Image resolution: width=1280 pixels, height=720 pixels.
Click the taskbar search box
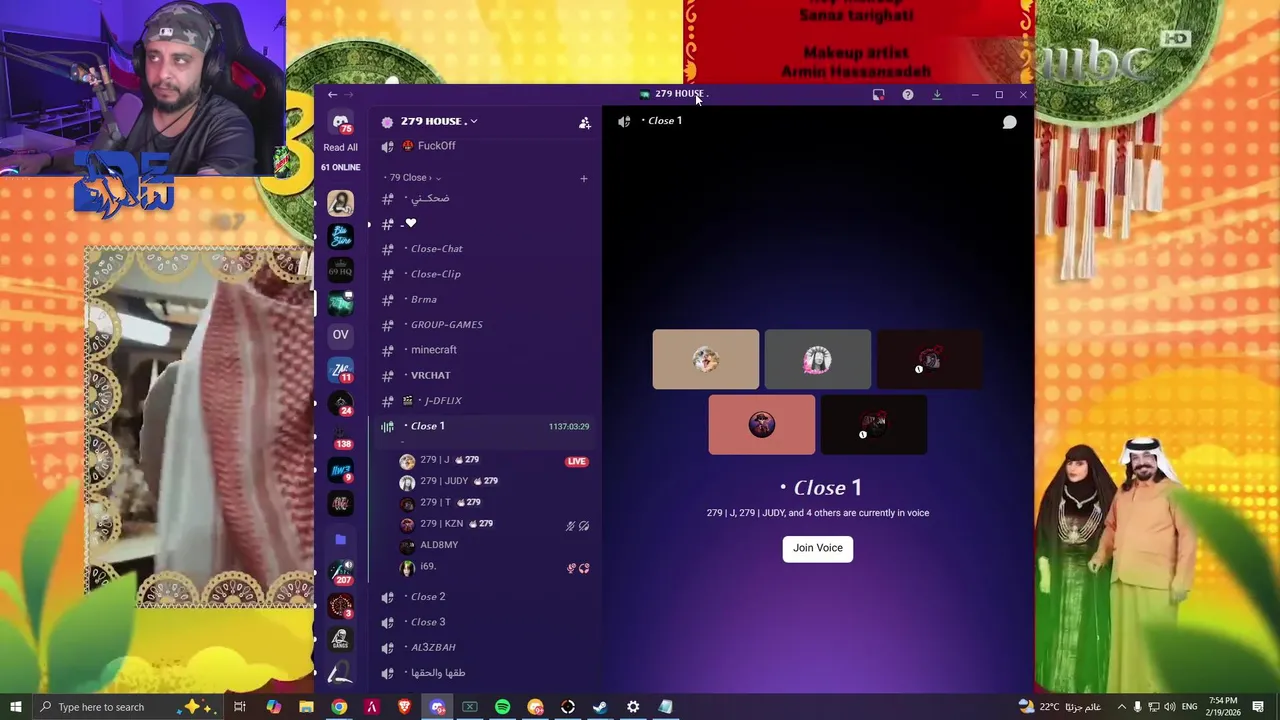[127, 707]
